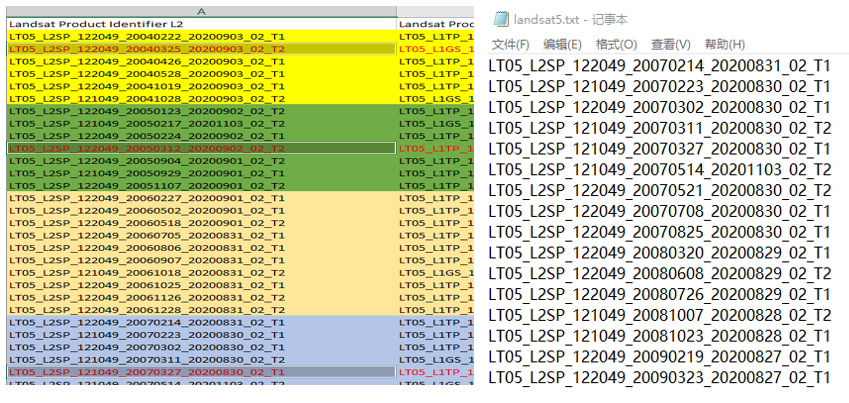Select column A header in spreadsheet
This screenshot has width=849, height=403.
(201, 11)
